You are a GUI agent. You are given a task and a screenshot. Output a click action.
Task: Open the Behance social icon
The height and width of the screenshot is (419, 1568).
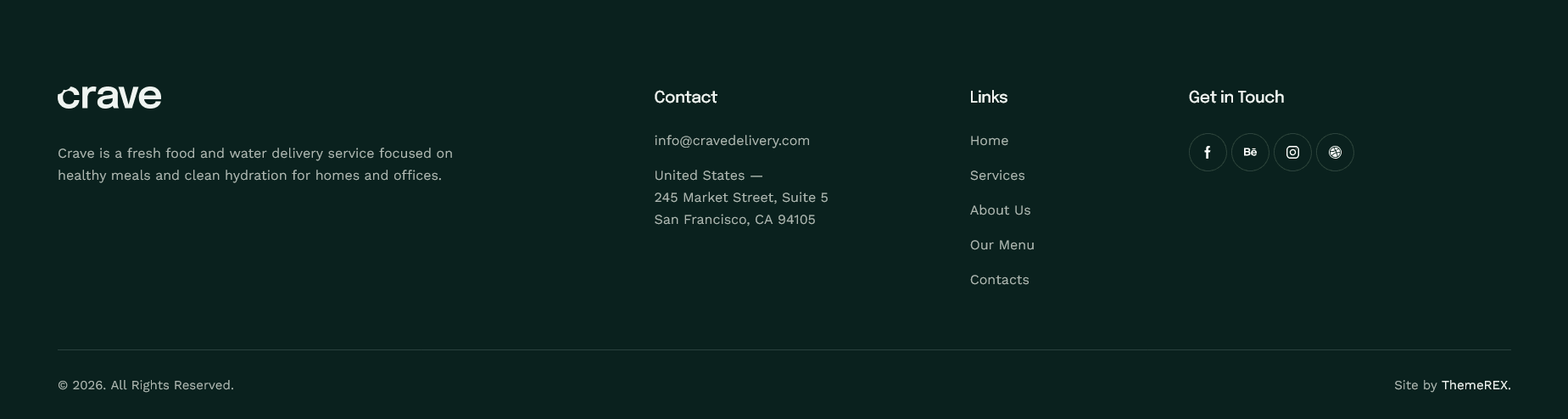(1250, 153)
